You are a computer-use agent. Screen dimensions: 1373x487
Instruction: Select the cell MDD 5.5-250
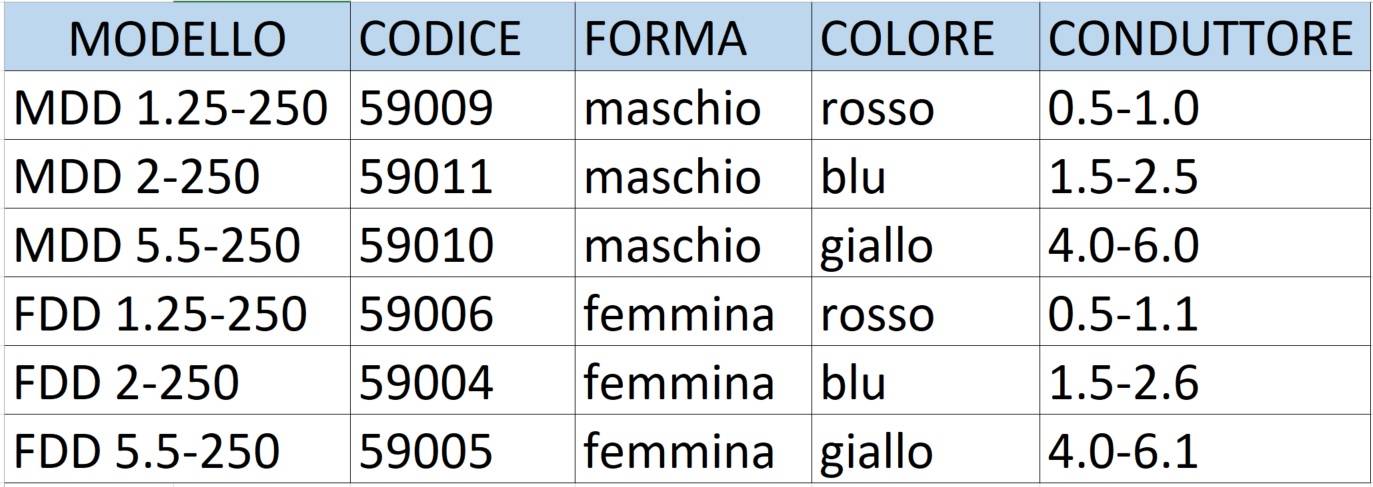[177, 244]
